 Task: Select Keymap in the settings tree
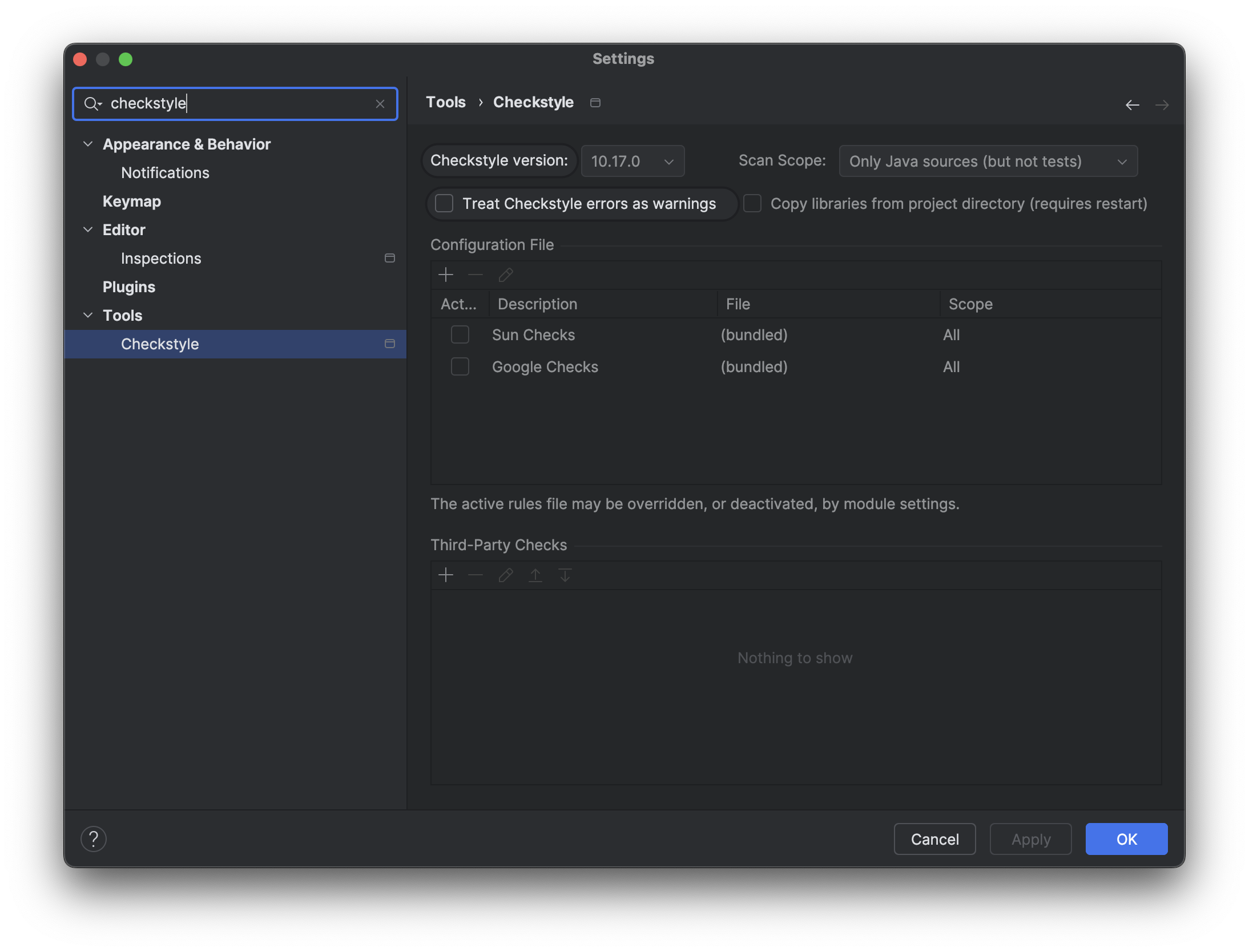click(x=132, y=201)
